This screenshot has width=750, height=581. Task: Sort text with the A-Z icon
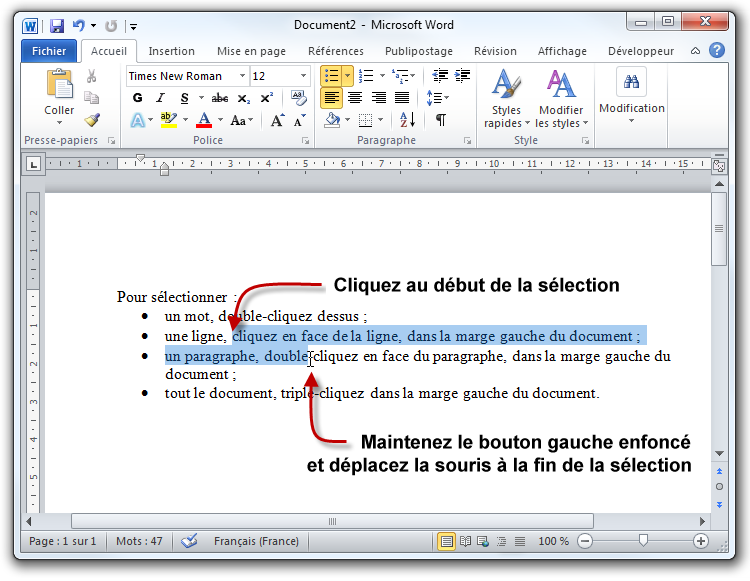(x=407, y=120)
